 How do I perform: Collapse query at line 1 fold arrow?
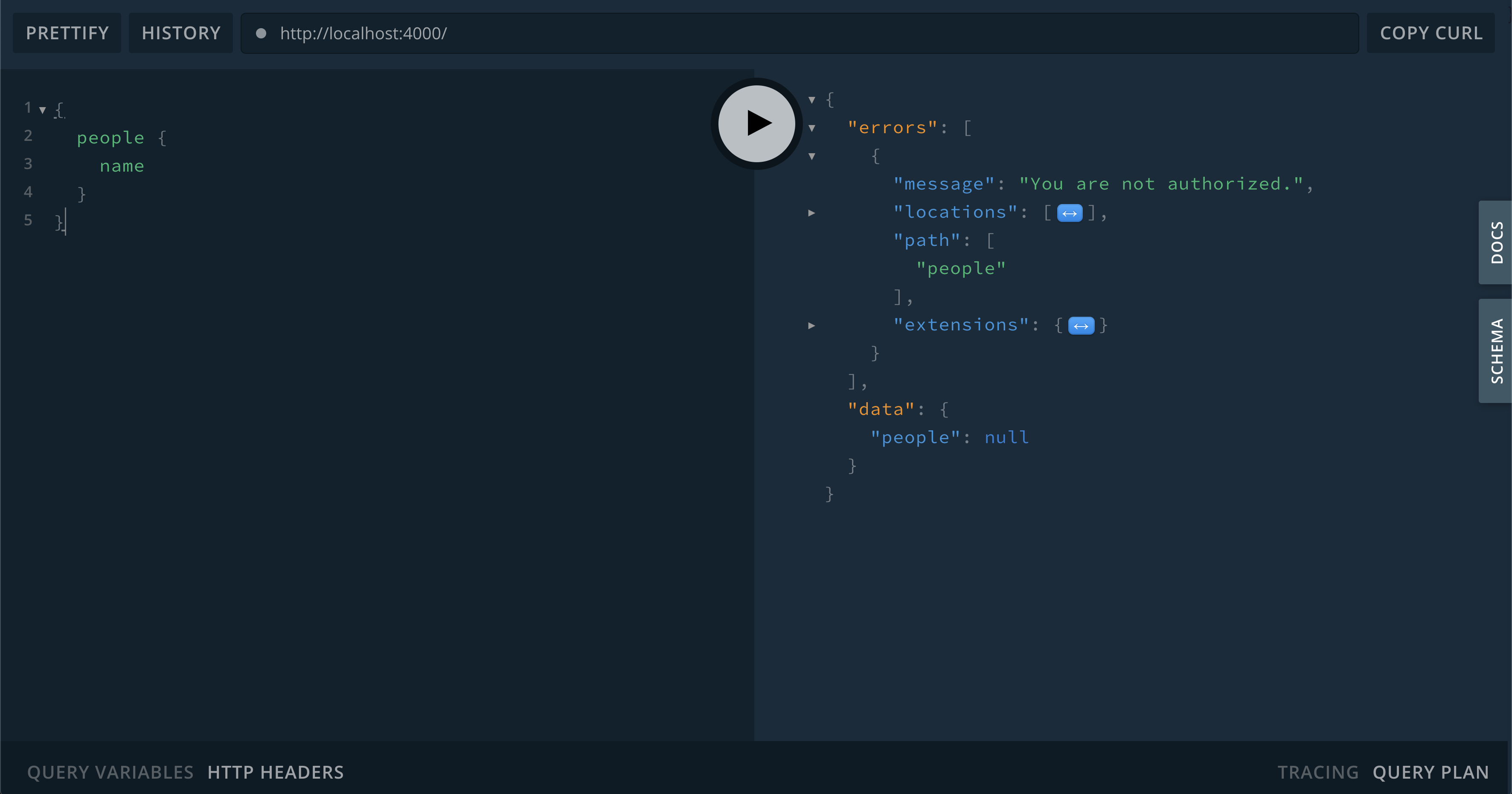pos(42,110)
